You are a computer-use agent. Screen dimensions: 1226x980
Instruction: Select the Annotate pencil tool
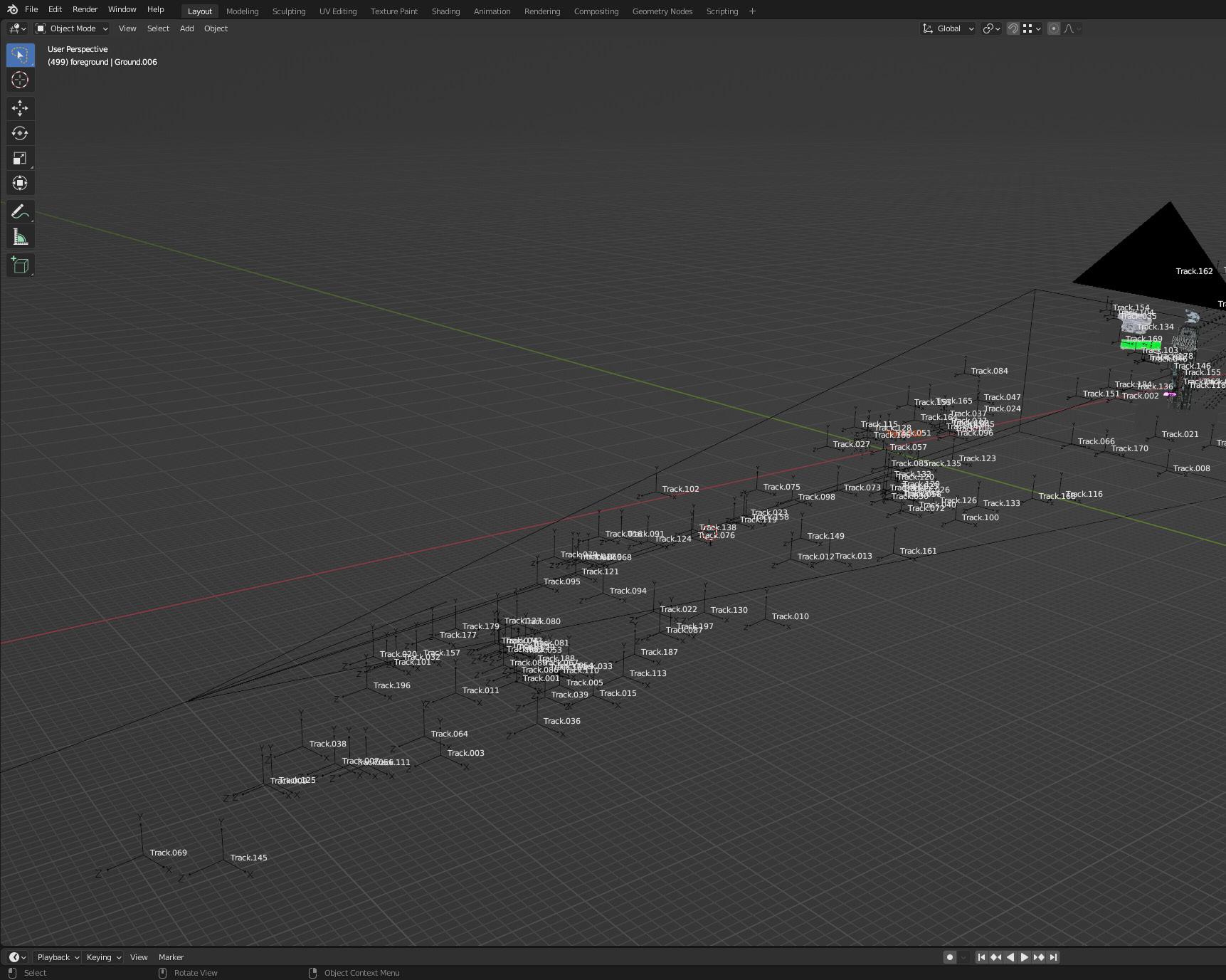pyautogui.click(x=20, y=212)
